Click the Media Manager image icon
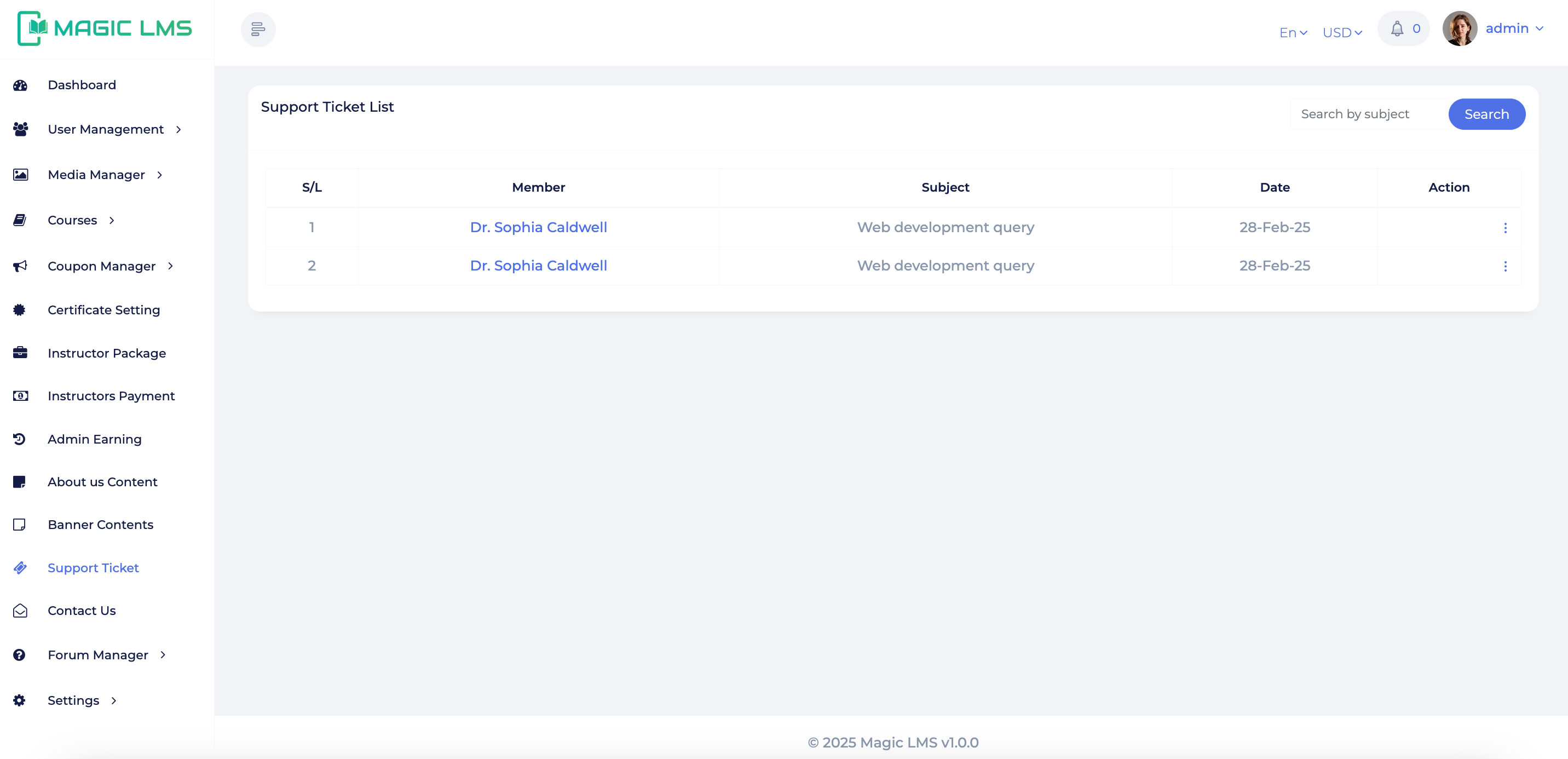 click(20, 175)
